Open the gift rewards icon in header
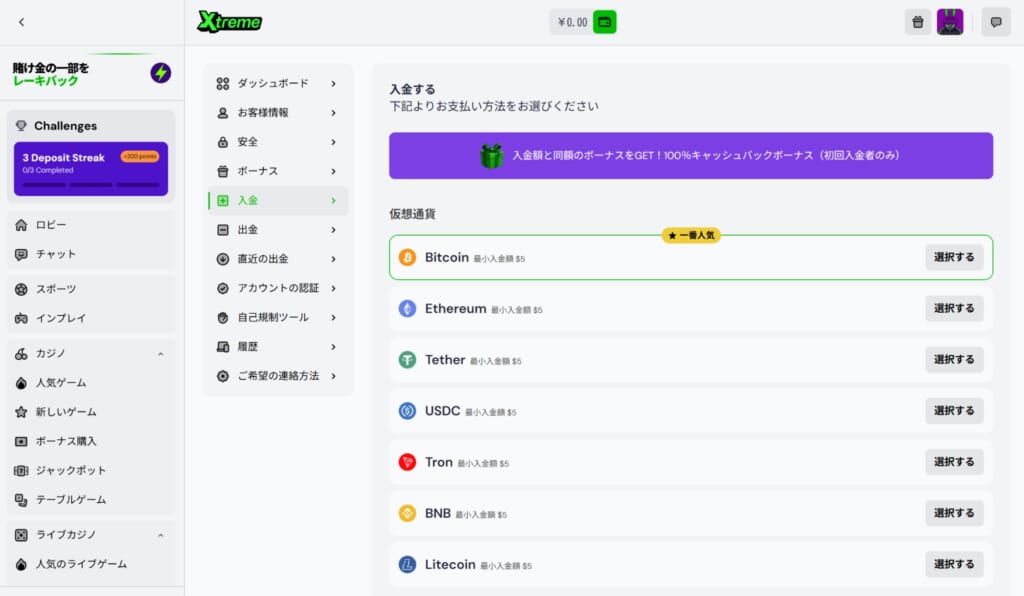This screenshot has height=596, width=1024. click(918, 22)
